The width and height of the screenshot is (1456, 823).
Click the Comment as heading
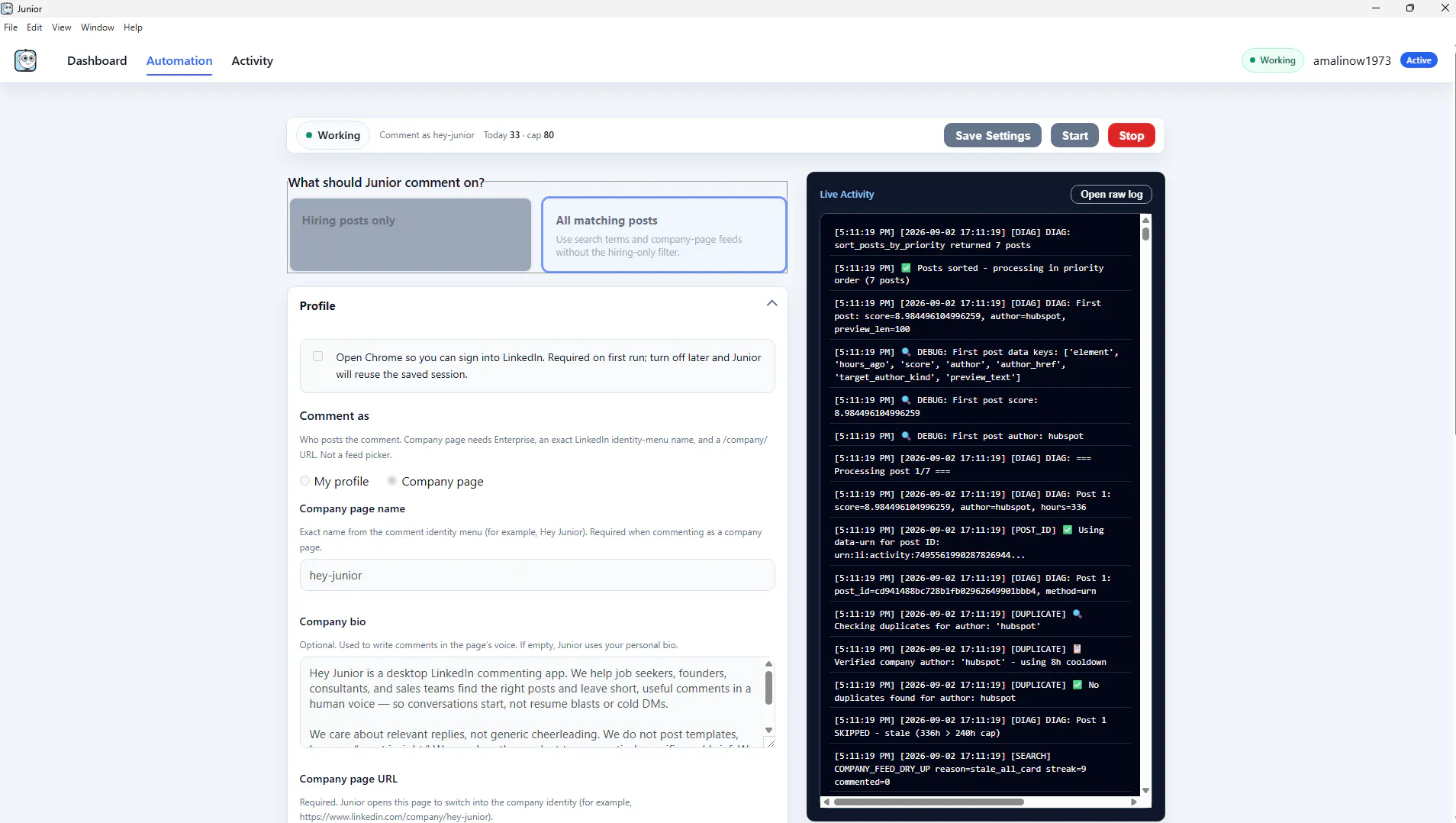click(x=334, y=416)
